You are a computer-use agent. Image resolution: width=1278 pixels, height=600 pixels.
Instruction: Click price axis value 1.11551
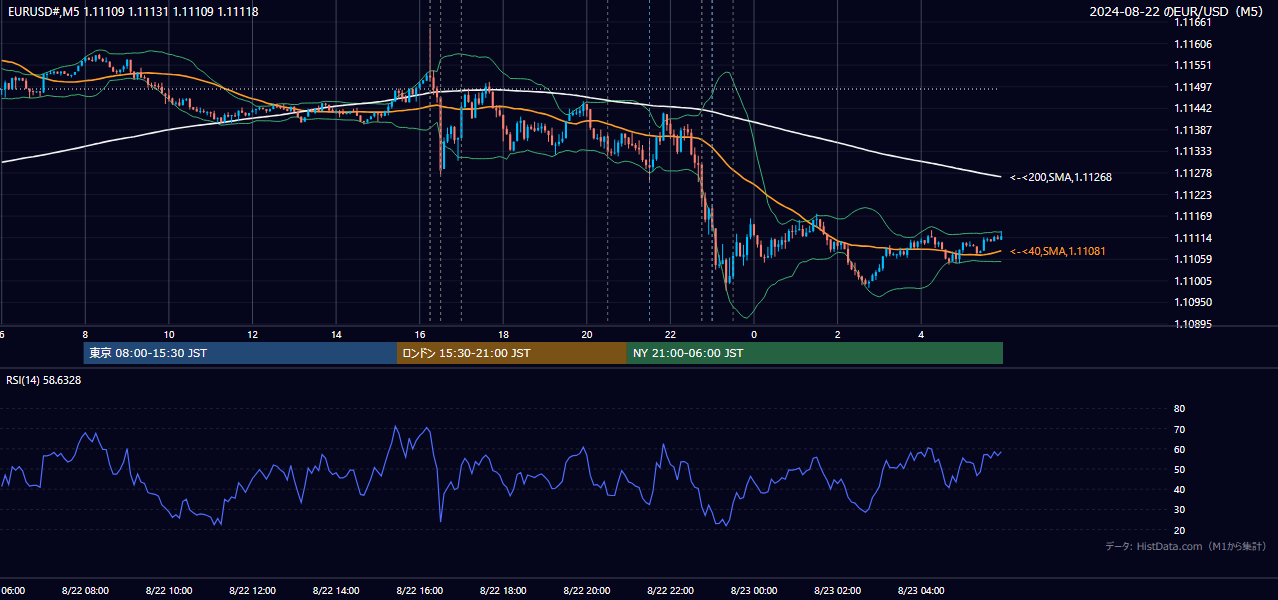pos(1192,65)
